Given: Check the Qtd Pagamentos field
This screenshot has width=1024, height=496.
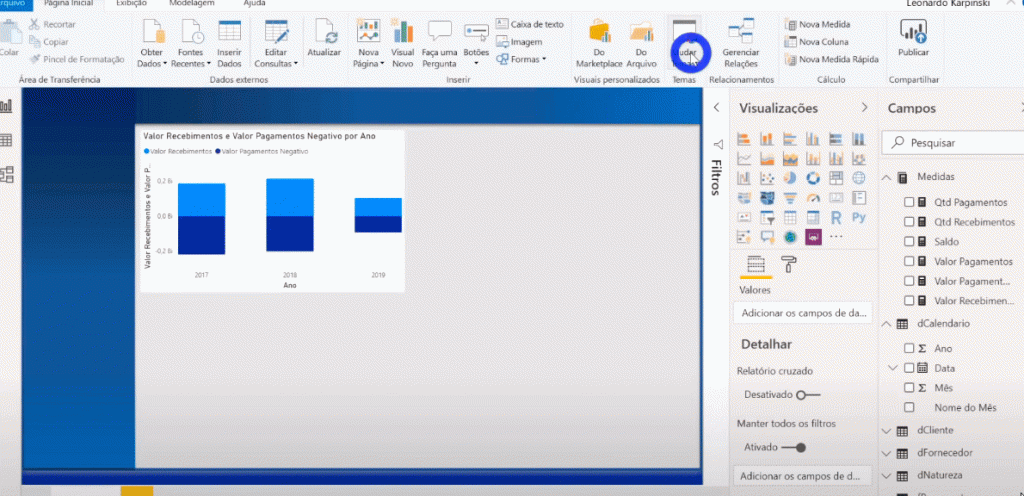Looking at the screenshot, I should point(908,202).
